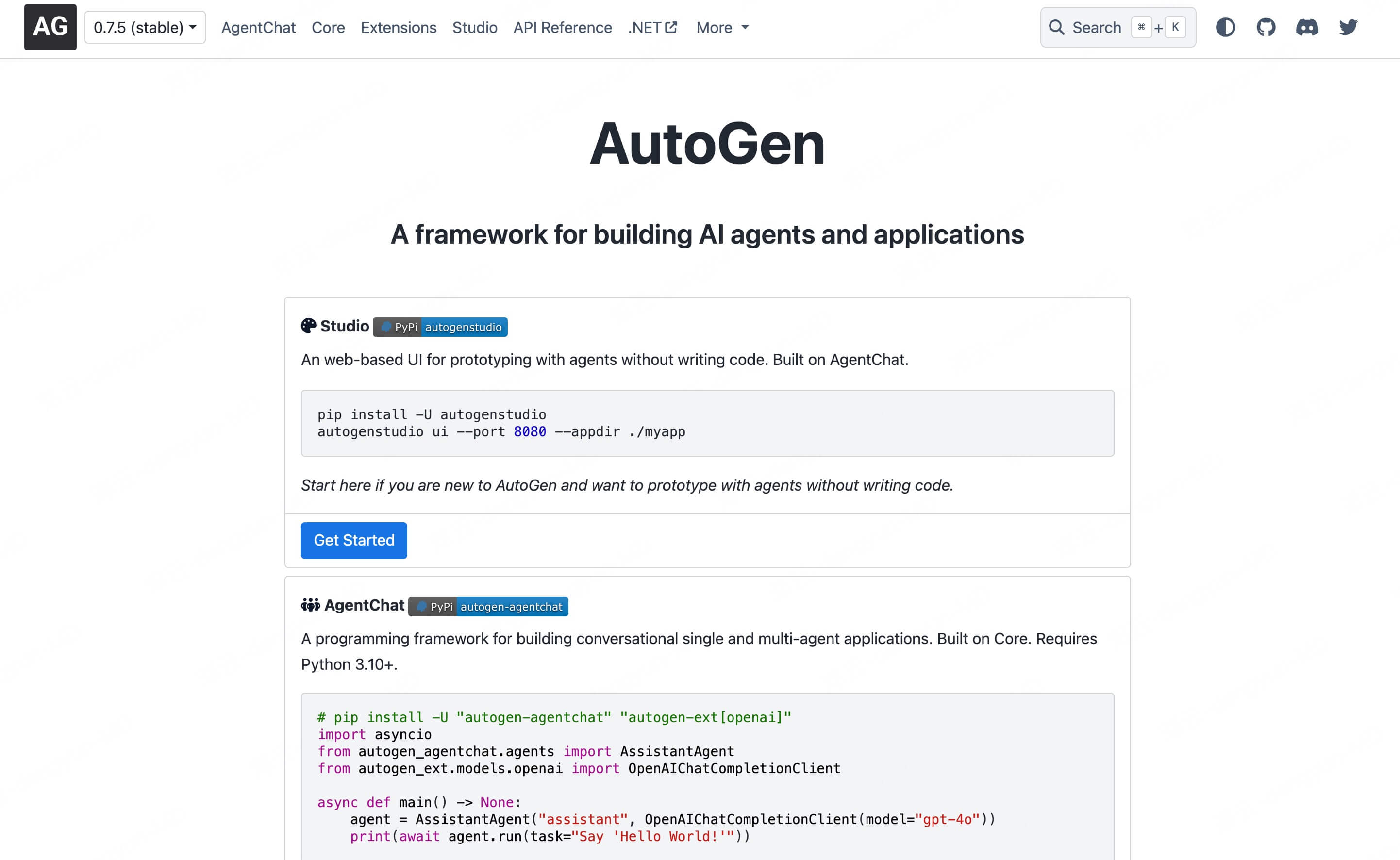Click the 'from autogen_agentchat.agents import AssistantAgent' line
The width and height of the screenshot is (1400, 860).
point(526,751)
